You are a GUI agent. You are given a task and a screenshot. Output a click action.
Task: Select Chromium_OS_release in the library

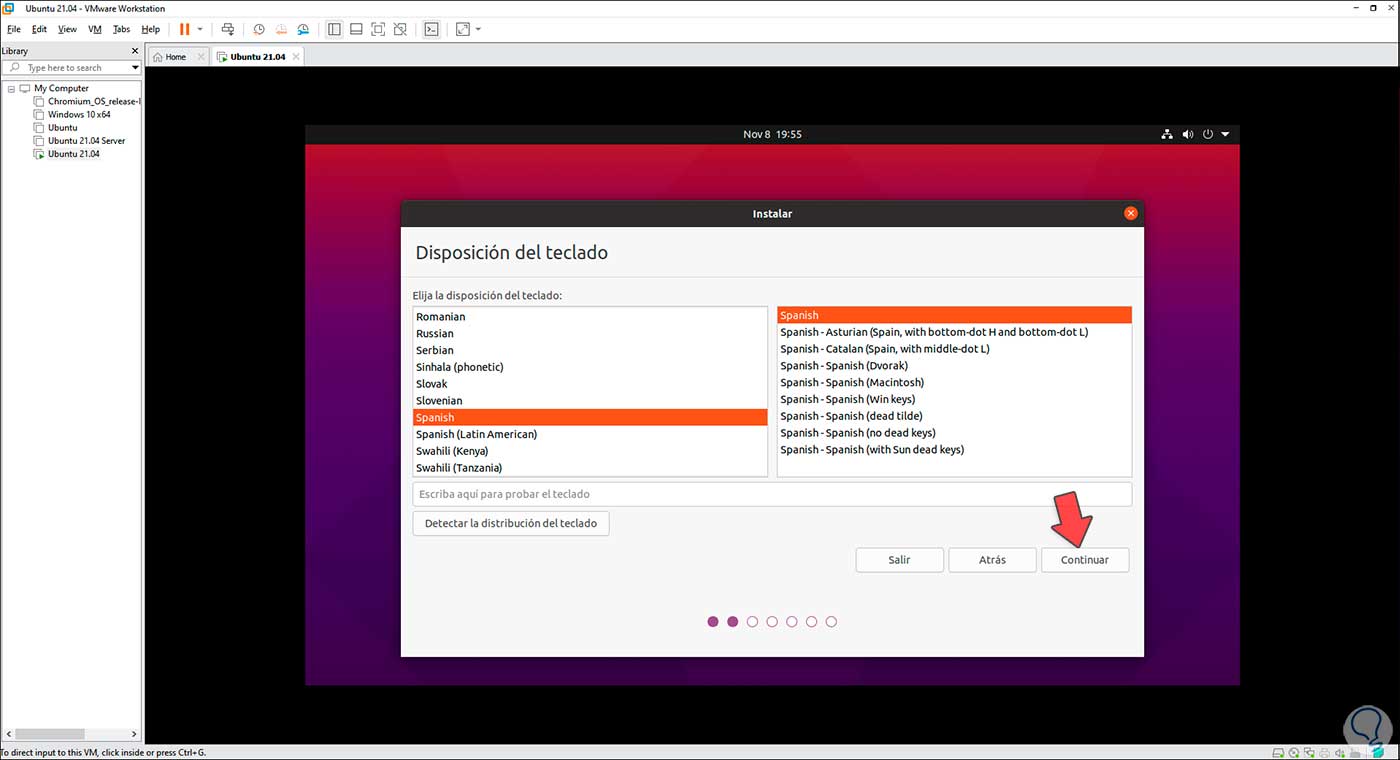click(x=94, y=101)
